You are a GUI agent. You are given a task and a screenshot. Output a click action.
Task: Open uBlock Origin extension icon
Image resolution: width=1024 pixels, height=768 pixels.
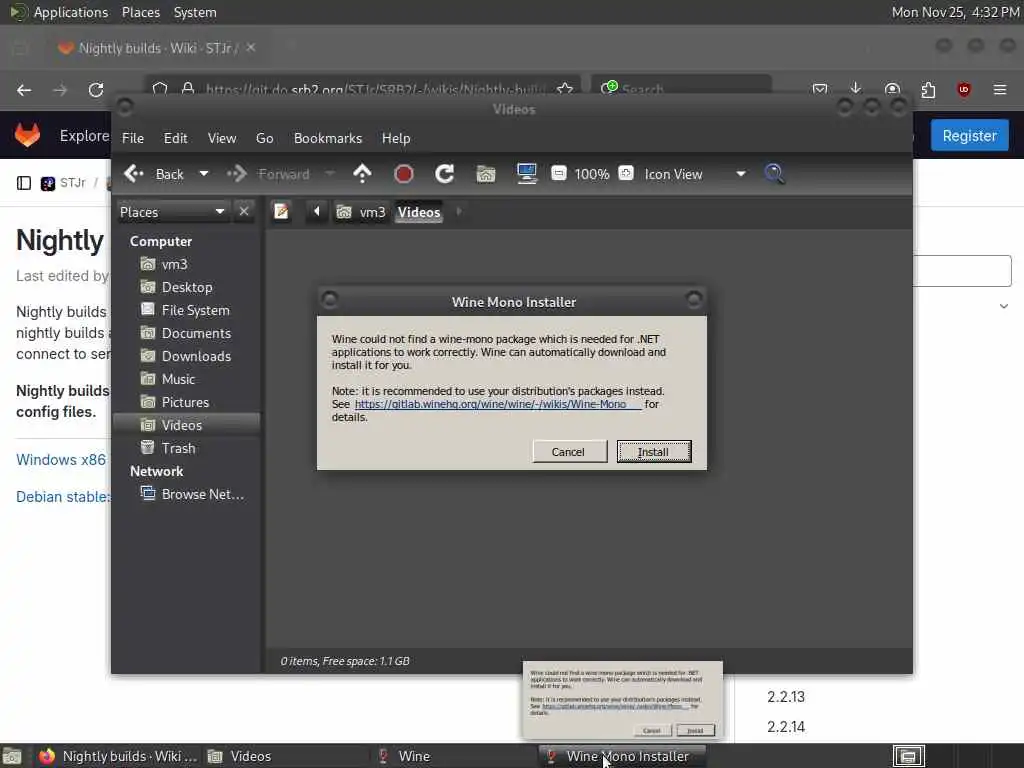click(x=963, y=89)
